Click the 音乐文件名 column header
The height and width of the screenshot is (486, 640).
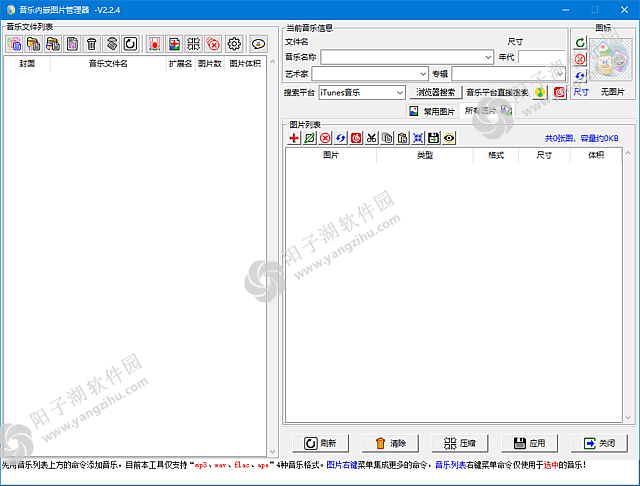[108, 64]
